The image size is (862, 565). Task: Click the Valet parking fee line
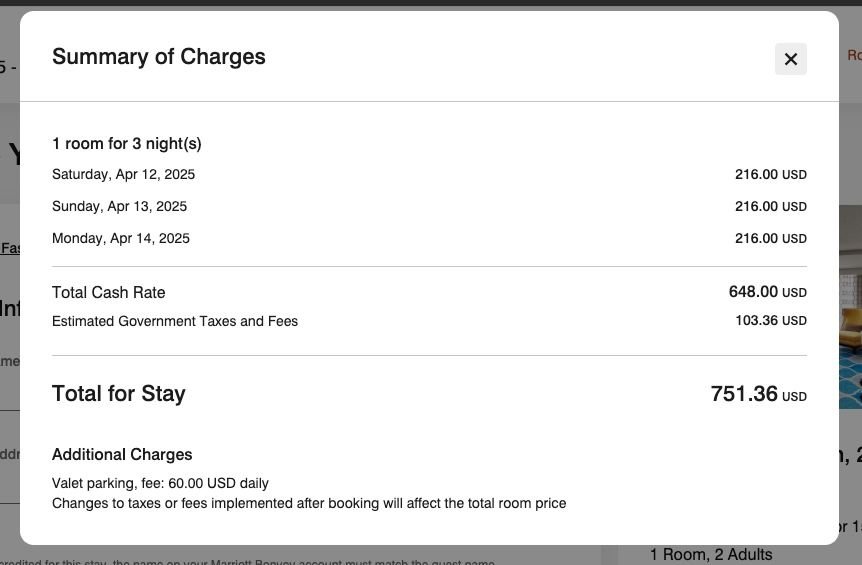[x=160, y=484]
